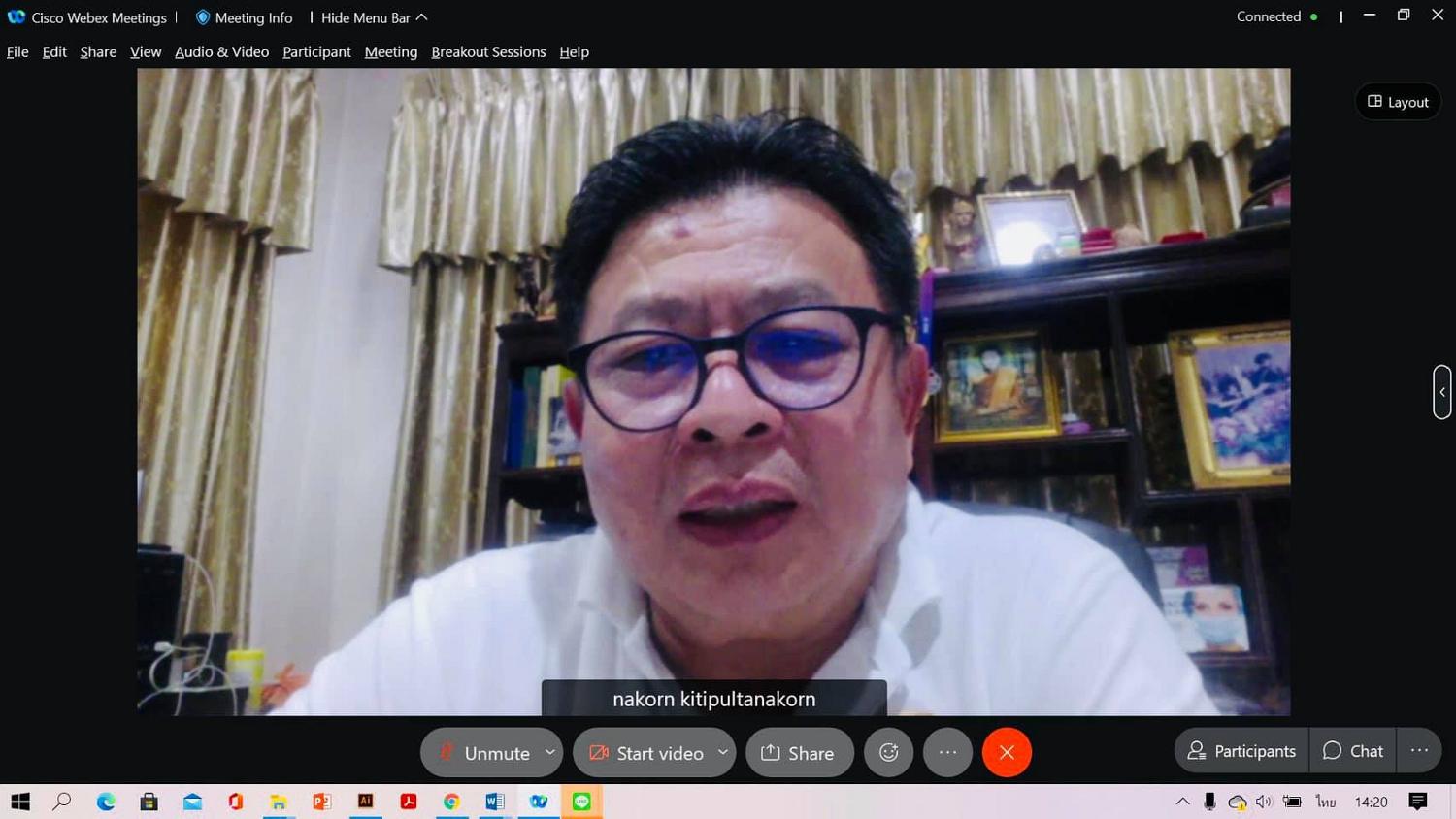Open the Share menu
Image resolution: width=1456 pixels, height=819 pixels.
tap(98, 52)
